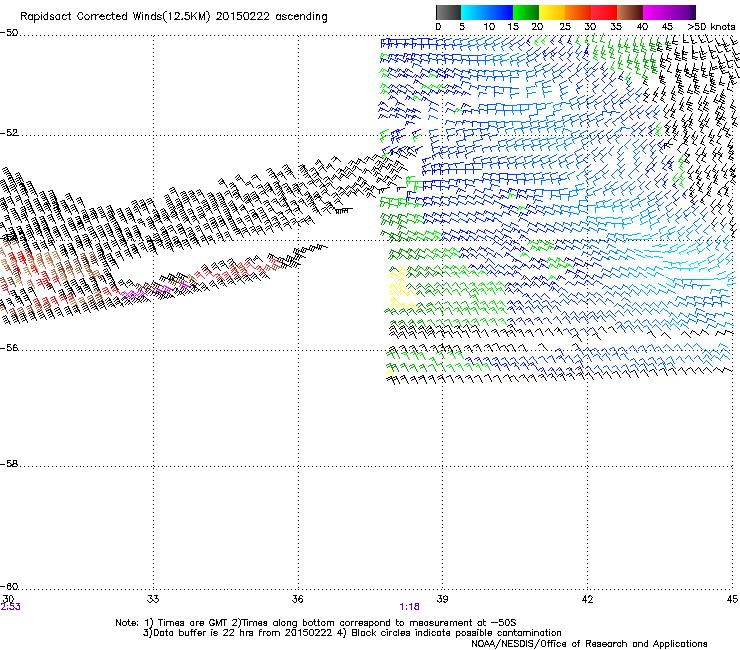
Task: Click latitude axis label '-50'
Action: [9, 33]
